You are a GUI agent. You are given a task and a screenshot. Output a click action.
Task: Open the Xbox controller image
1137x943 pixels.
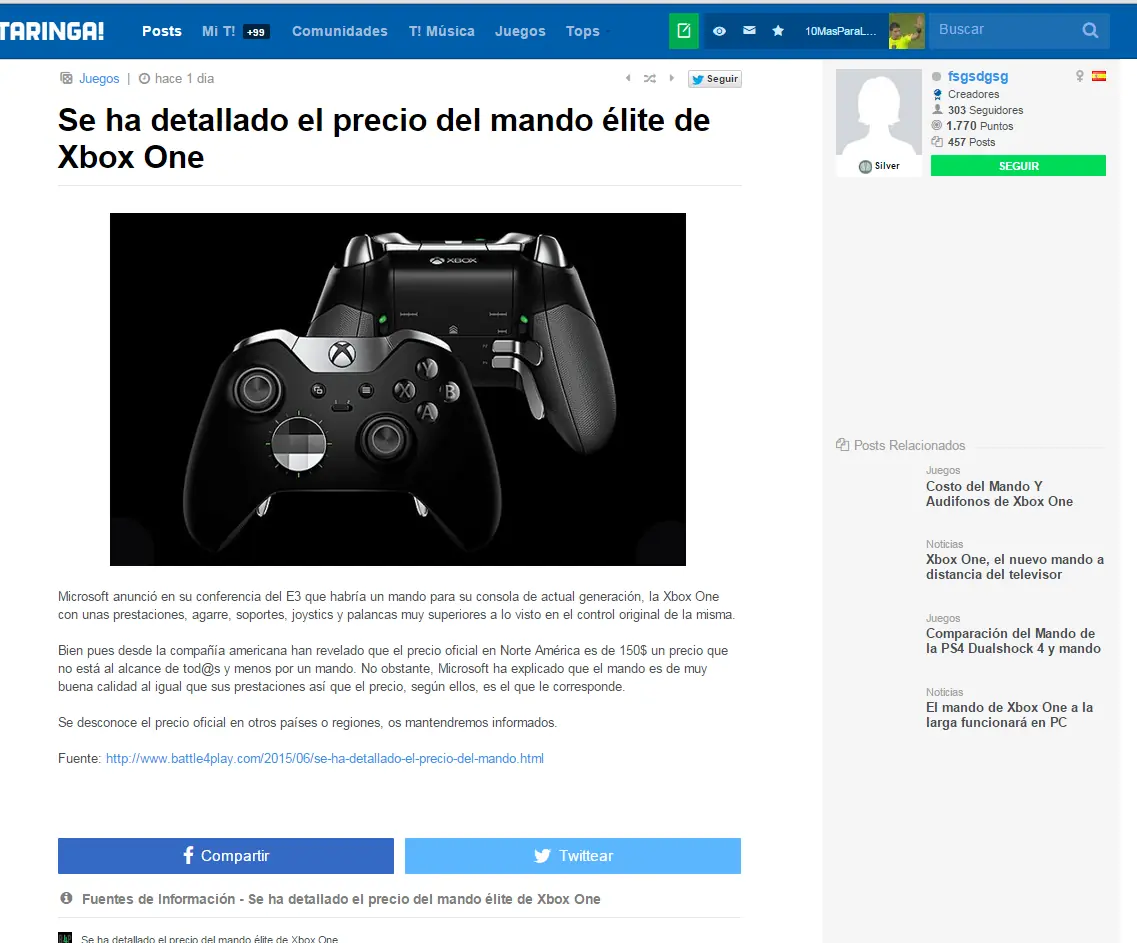(397, 389)
